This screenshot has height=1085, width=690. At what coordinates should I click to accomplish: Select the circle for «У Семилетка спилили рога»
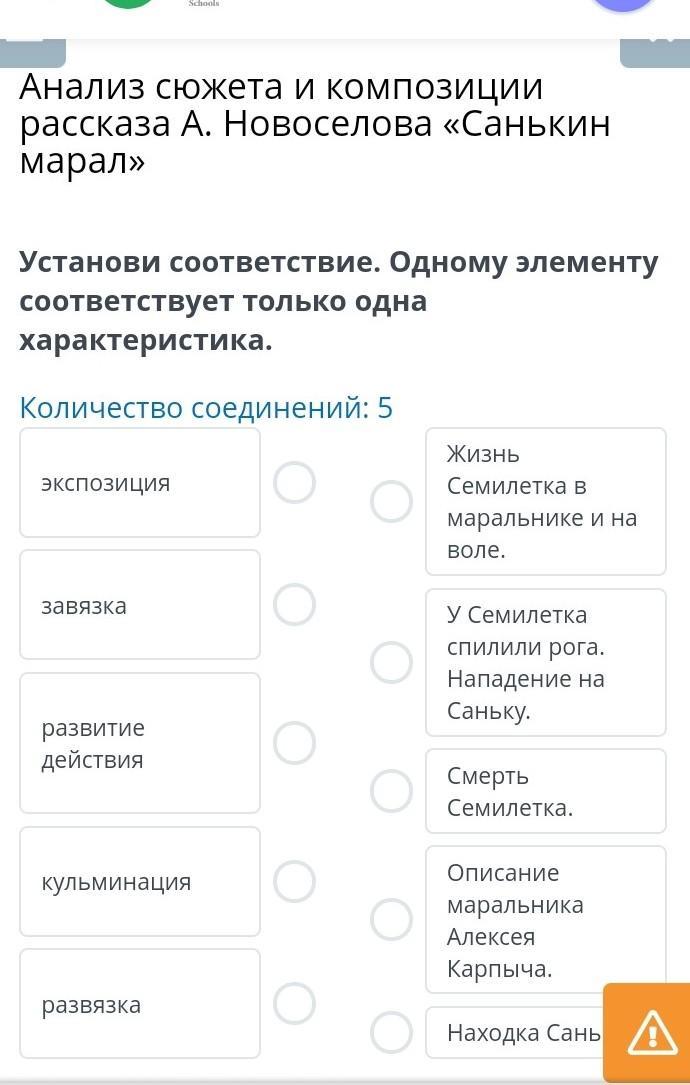pos(391,662)
